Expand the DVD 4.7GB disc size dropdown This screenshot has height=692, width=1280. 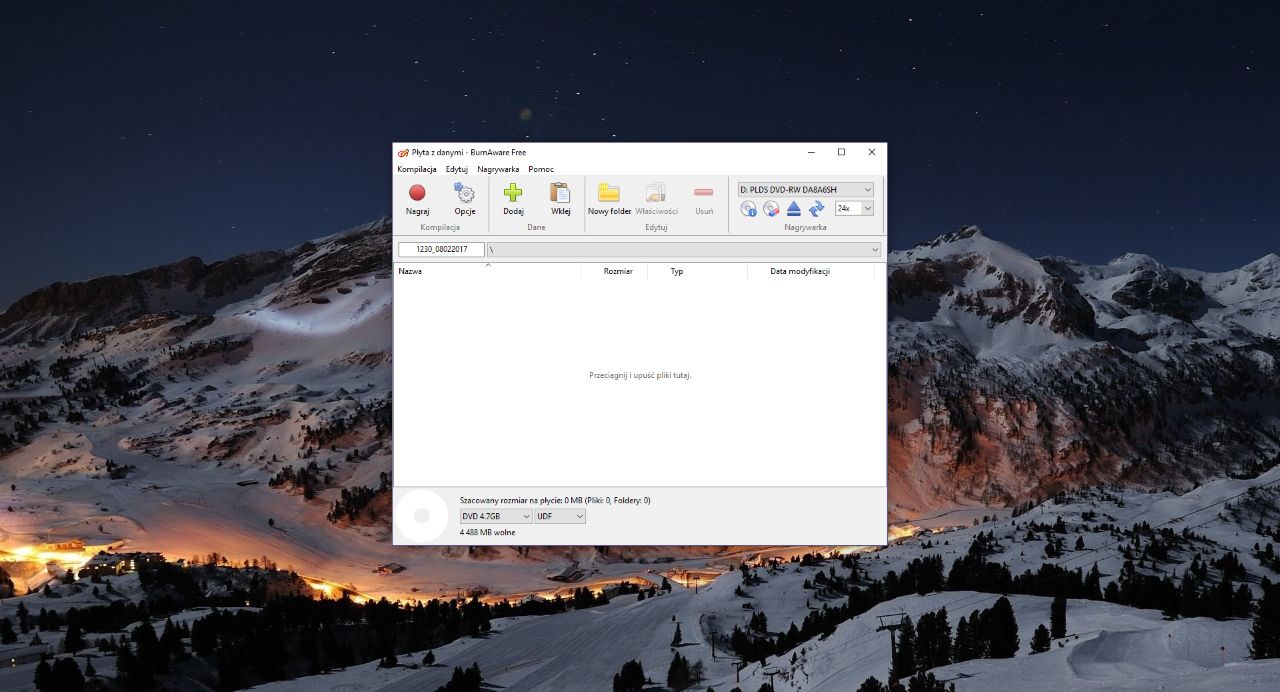[496, 516]
